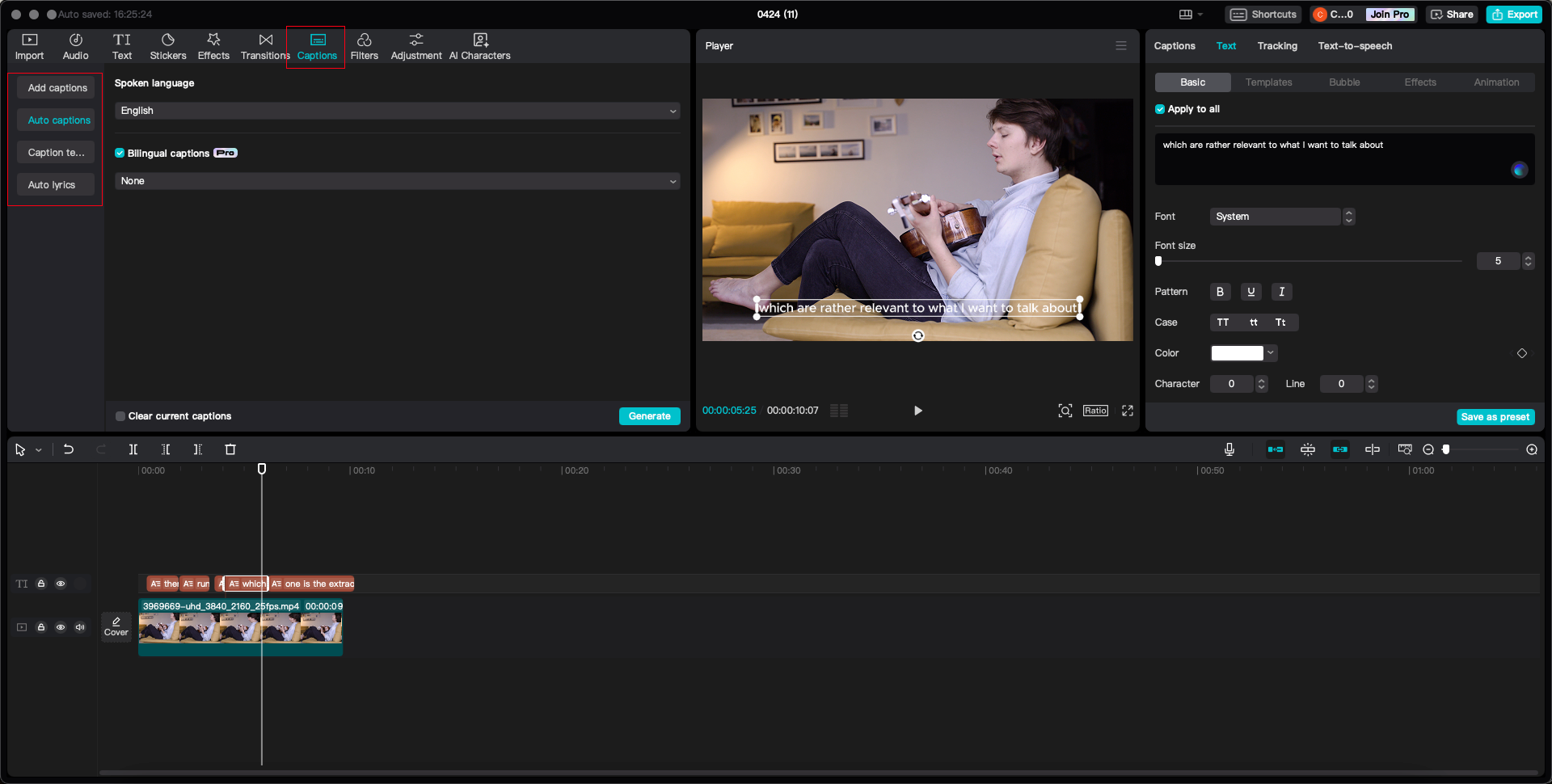This screenshot has height=784, width=1552.
Task: Click Save as preset
Action: (x=1495, y=416)
